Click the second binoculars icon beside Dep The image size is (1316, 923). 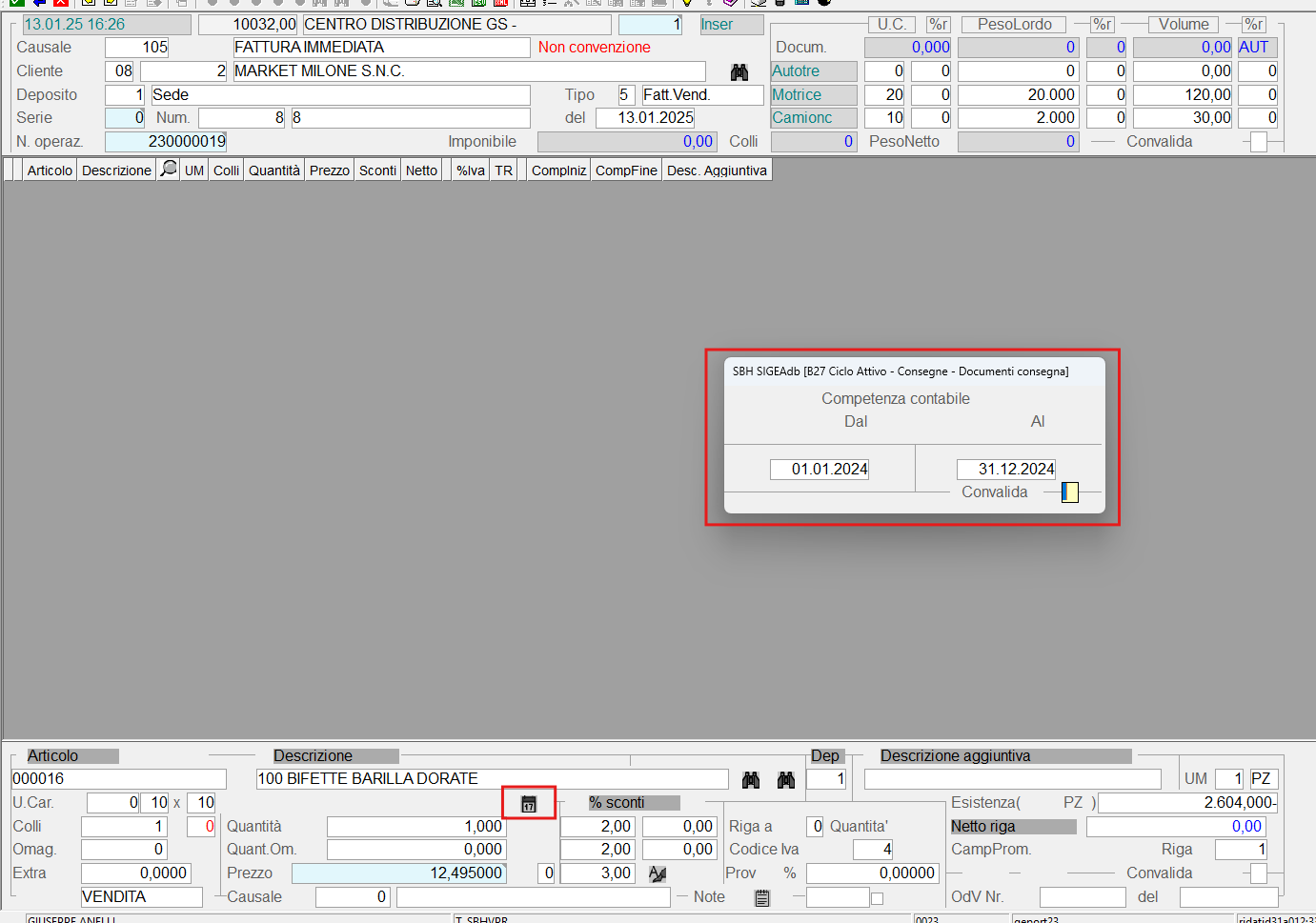point(786,780)
